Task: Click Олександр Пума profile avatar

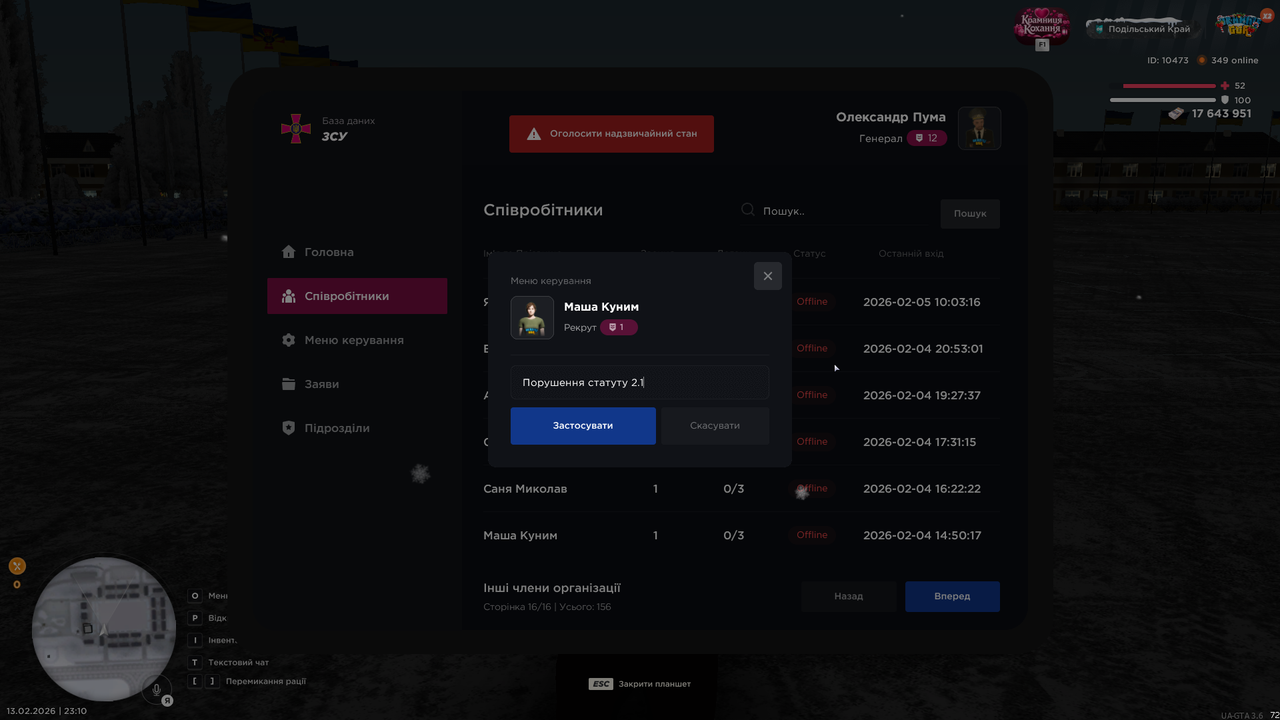Action: (980, 128)
